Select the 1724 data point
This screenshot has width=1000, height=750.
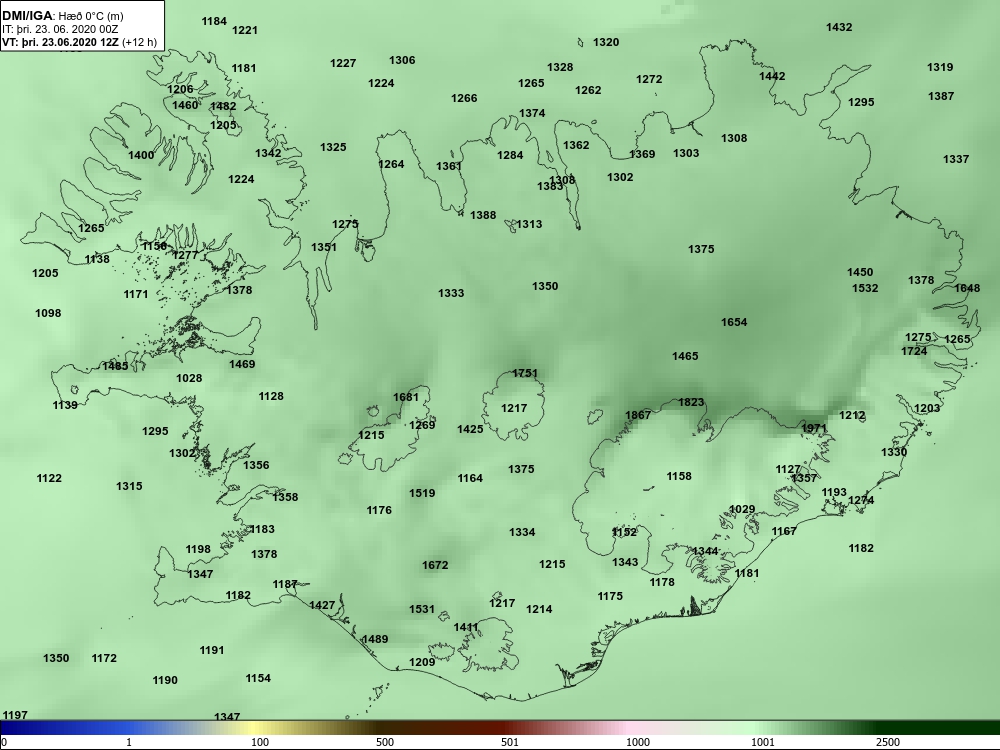914,351
